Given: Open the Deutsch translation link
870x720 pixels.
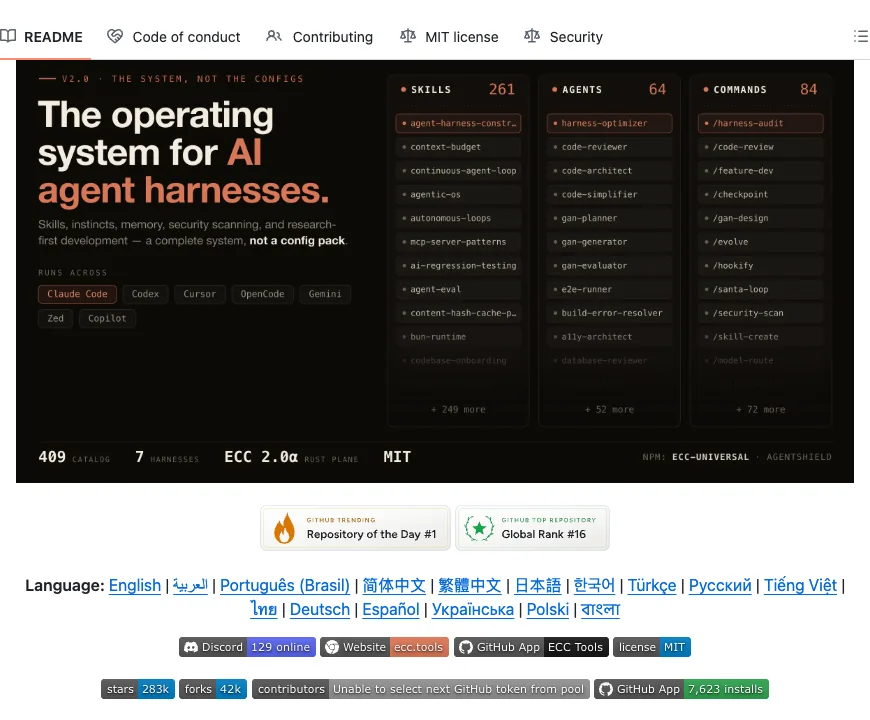Looking at the screenshot, I should coord(320,609).
